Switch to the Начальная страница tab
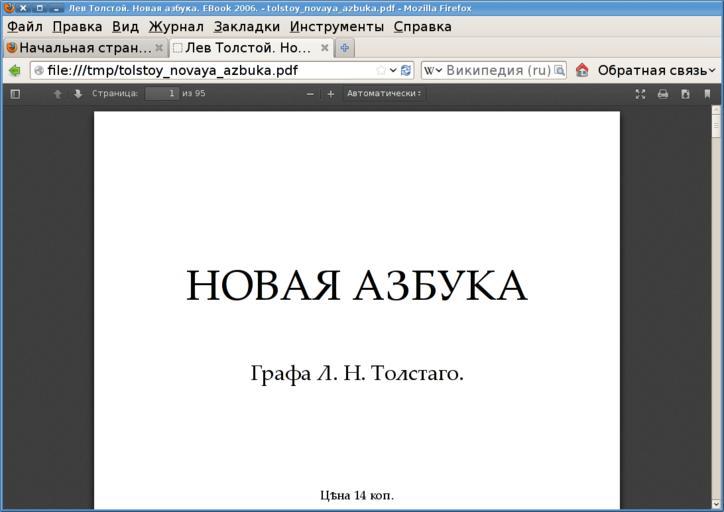Screen dimensions: 724x512 (x=80, y=47)
